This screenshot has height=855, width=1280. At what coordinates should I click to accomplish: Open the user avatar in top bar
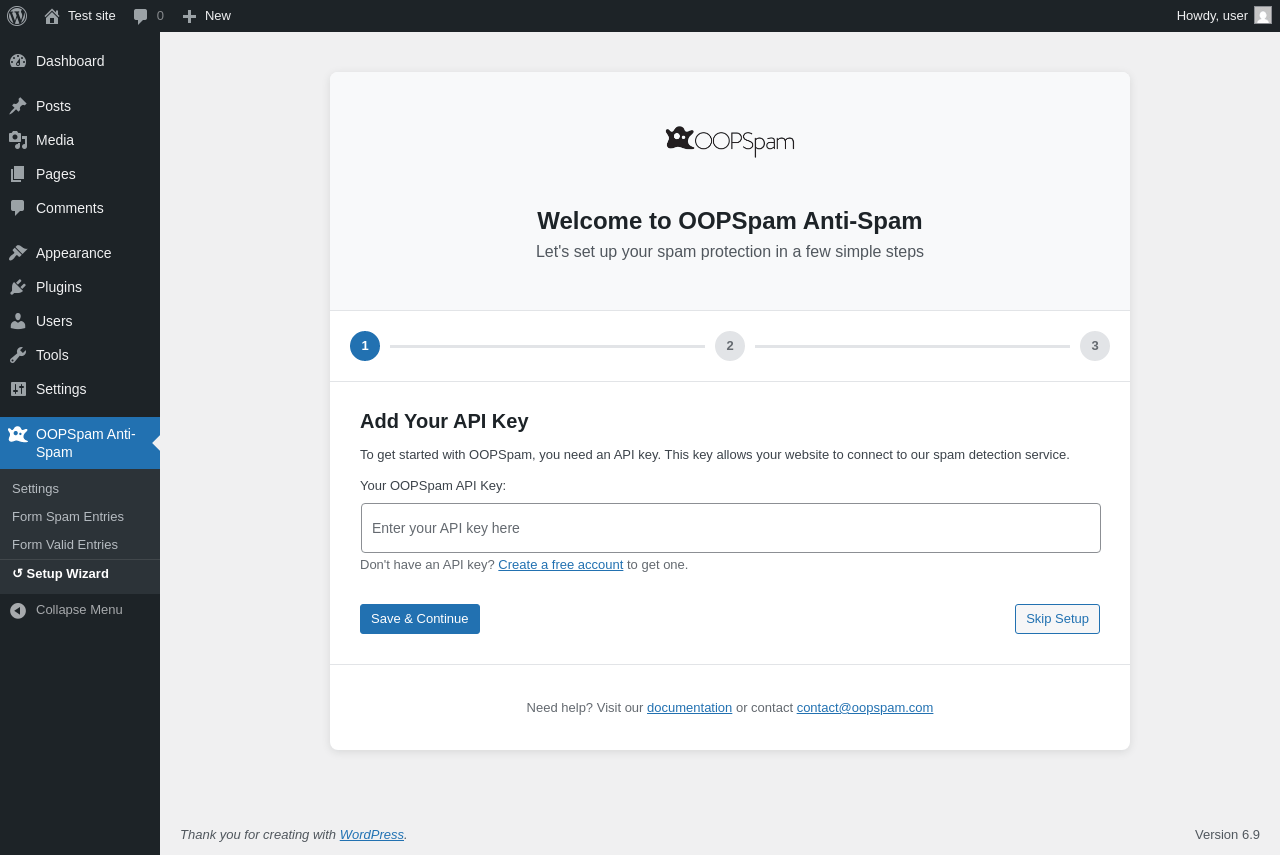click(1263, 16)
